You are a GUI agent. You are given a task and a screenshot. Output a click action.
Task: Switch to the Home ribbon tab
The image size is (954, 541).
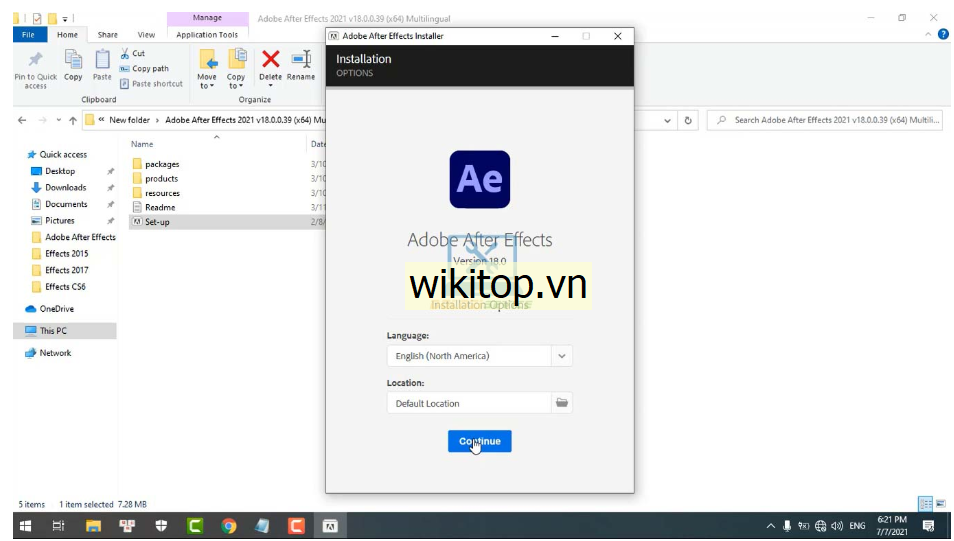click(x=67, y=35)
